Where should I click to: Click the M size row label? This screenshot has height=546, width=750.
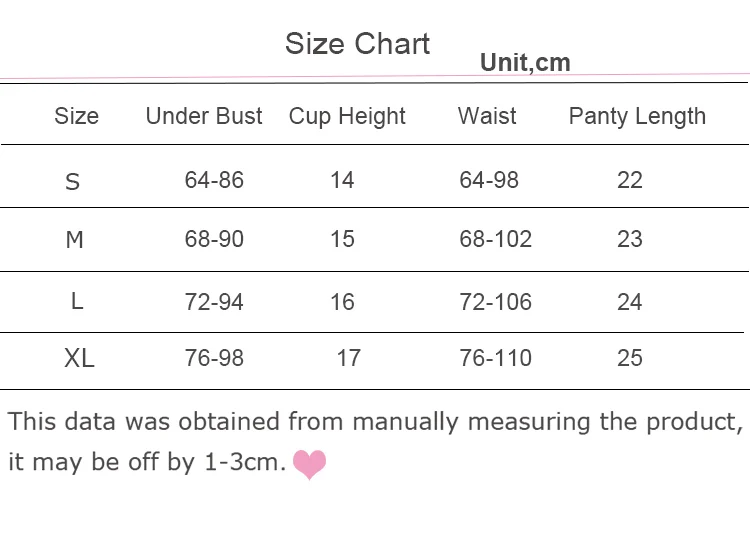coord(75,240)
